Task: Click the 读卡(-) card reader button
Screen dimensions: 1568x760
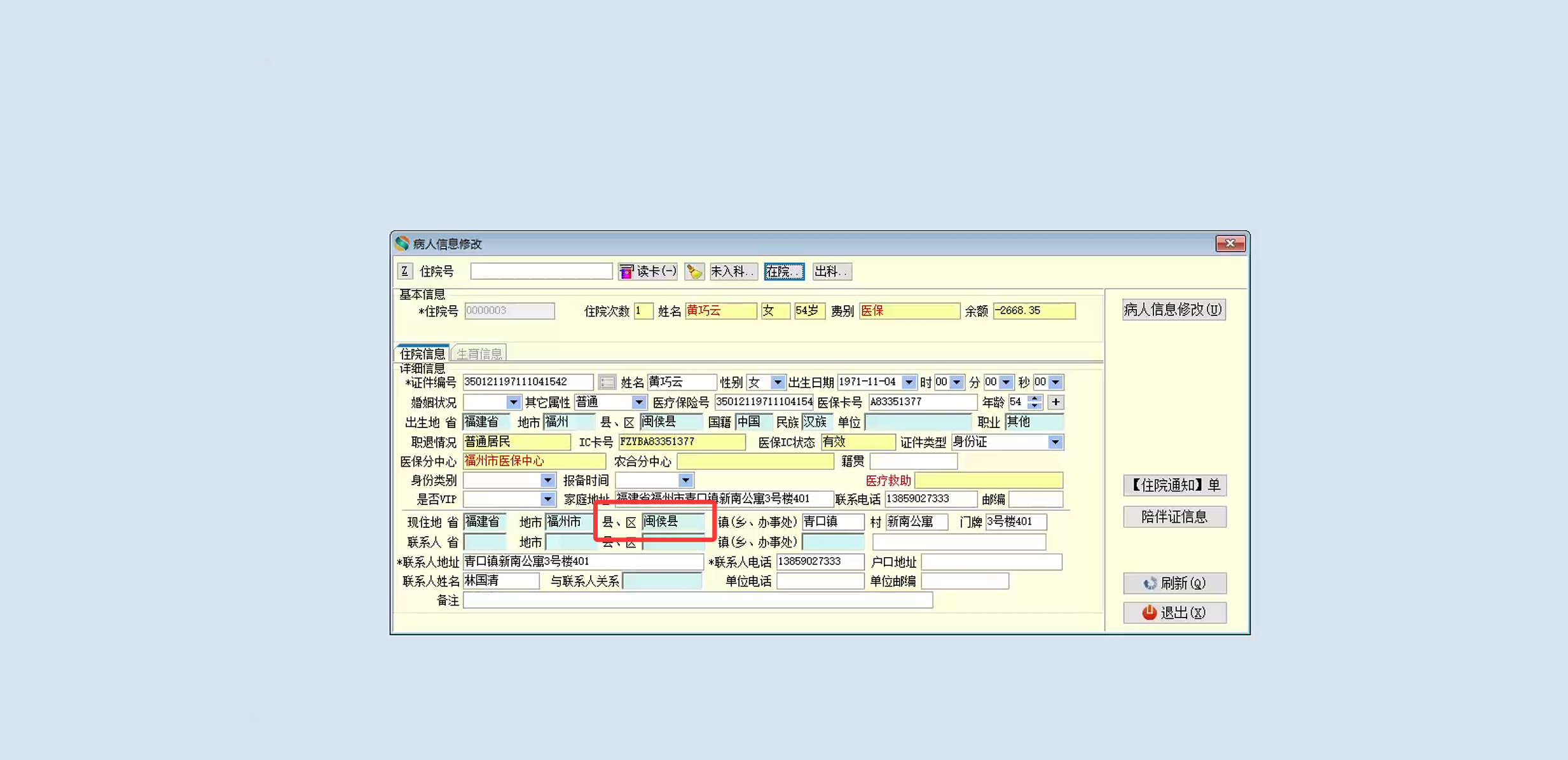Action: coord(647,272)
